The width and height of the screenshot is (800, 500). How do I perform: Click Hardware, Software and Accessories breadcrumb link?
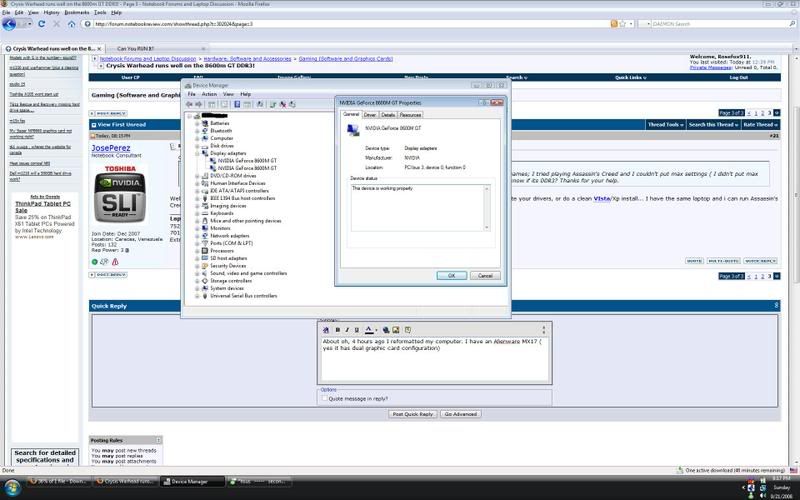tap(247, 59)
